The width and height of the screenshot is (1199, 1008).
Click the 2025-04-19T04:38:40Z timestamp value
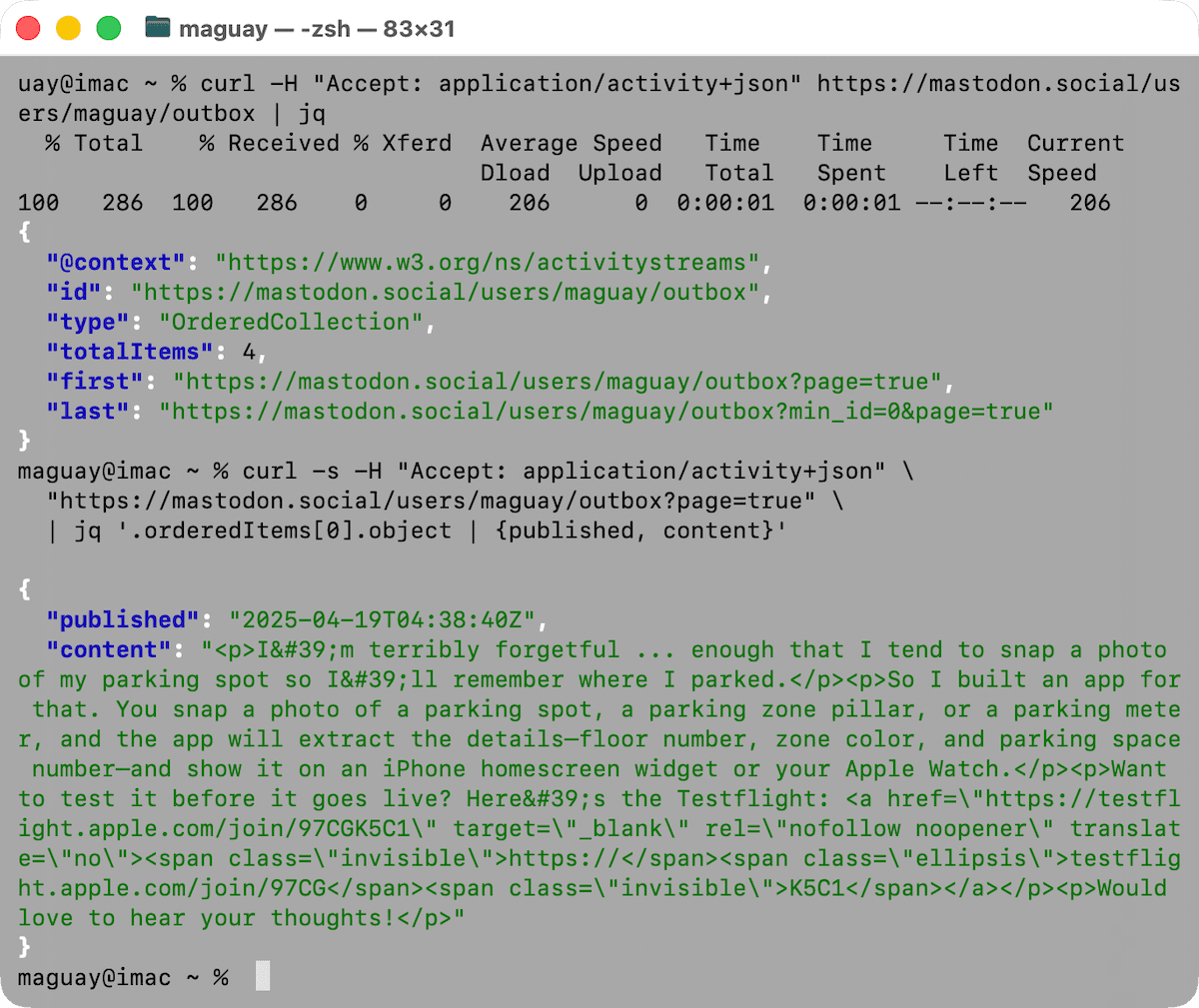[x=382, y=619]
